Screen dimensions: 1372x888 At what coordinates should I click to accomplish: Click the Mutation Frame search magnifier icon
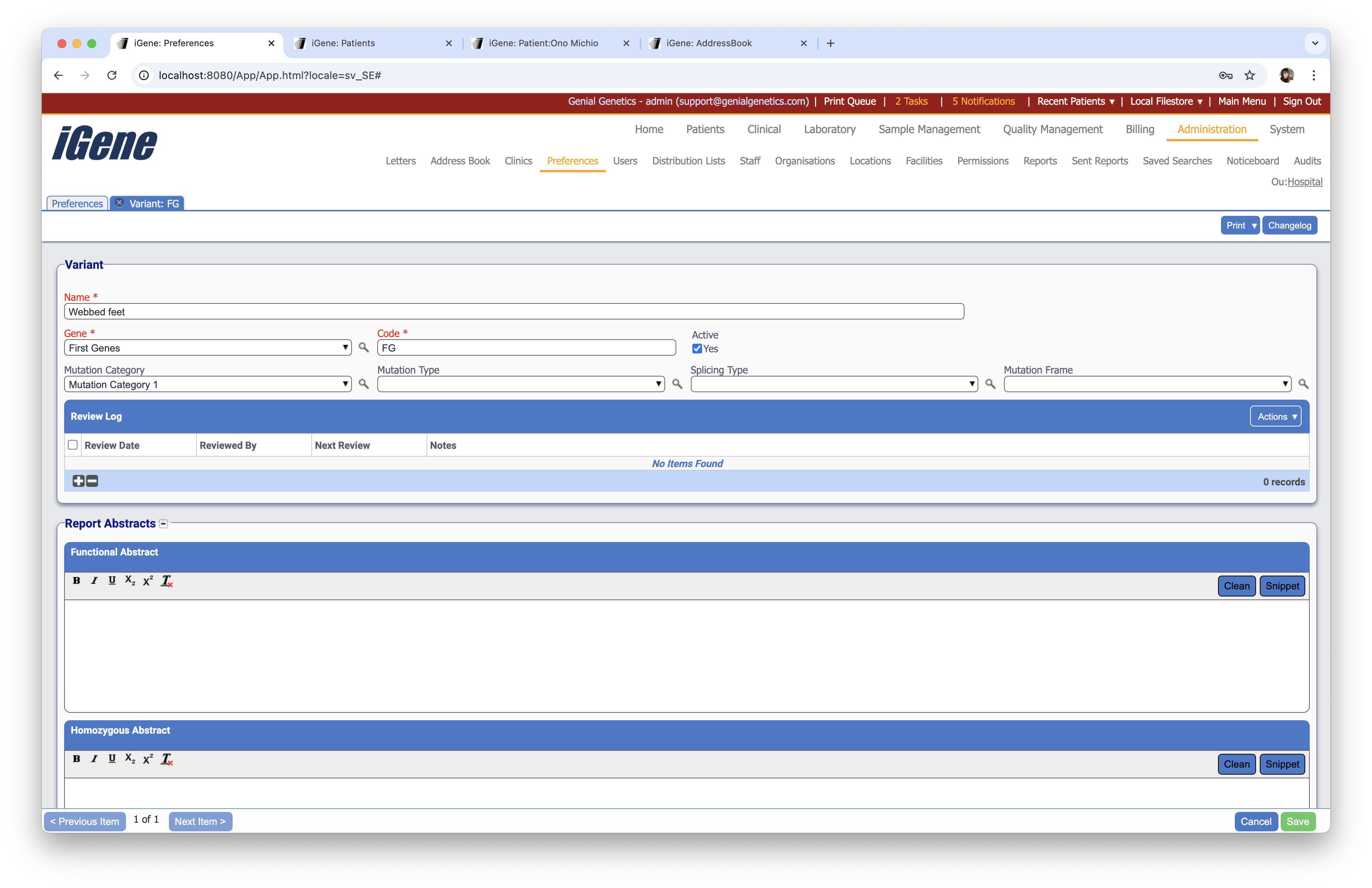point(1303,384)
